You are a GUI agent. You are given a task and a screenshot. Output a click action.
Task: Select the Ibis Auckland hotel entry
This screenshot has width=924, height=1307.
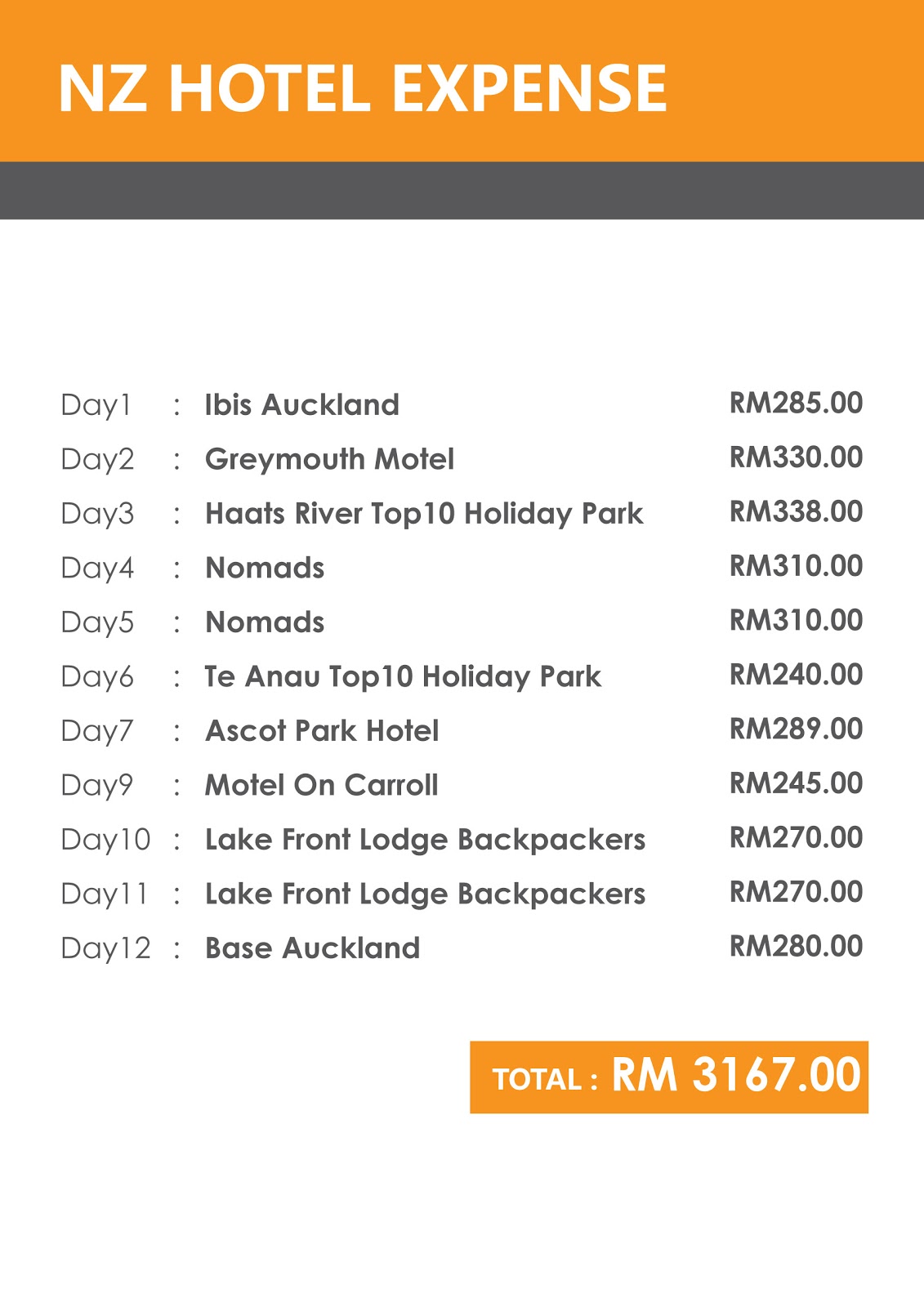point(301,404)
